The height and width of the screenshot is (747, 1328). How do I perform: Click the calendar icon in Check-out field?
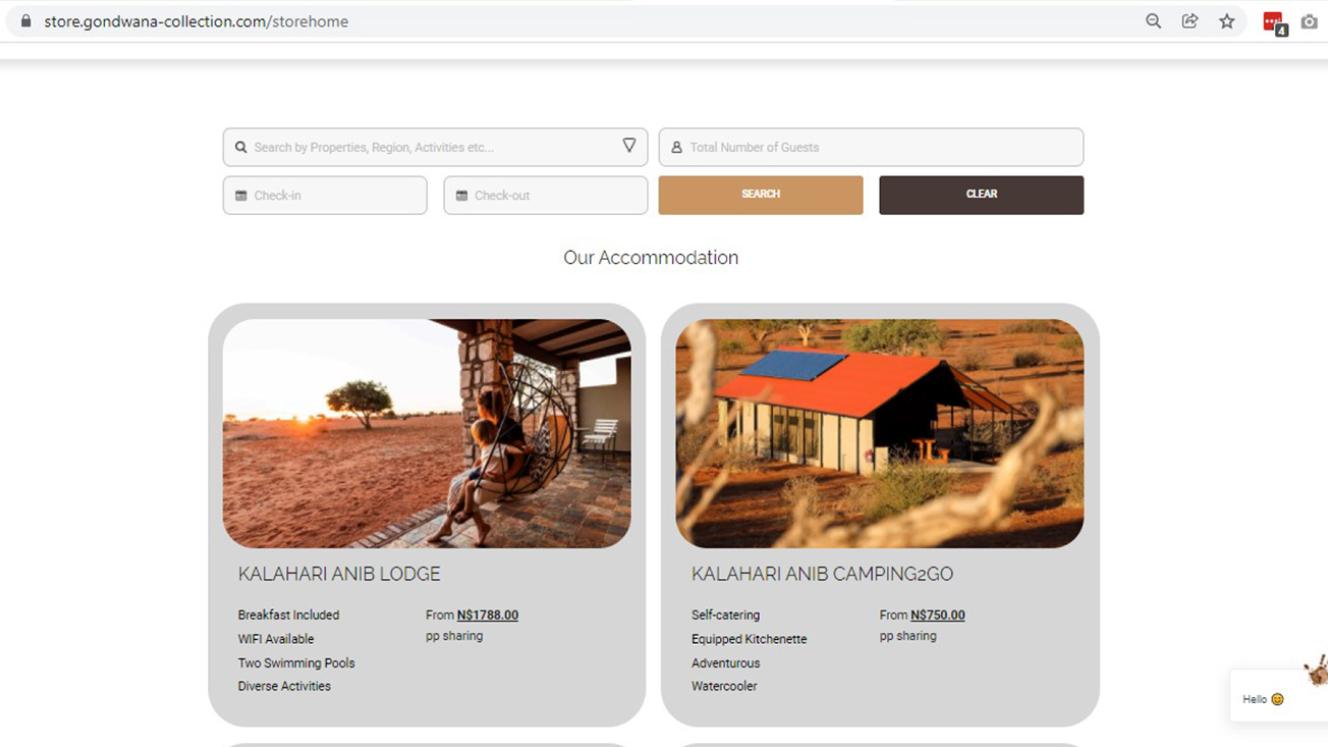tap(462, 196)
